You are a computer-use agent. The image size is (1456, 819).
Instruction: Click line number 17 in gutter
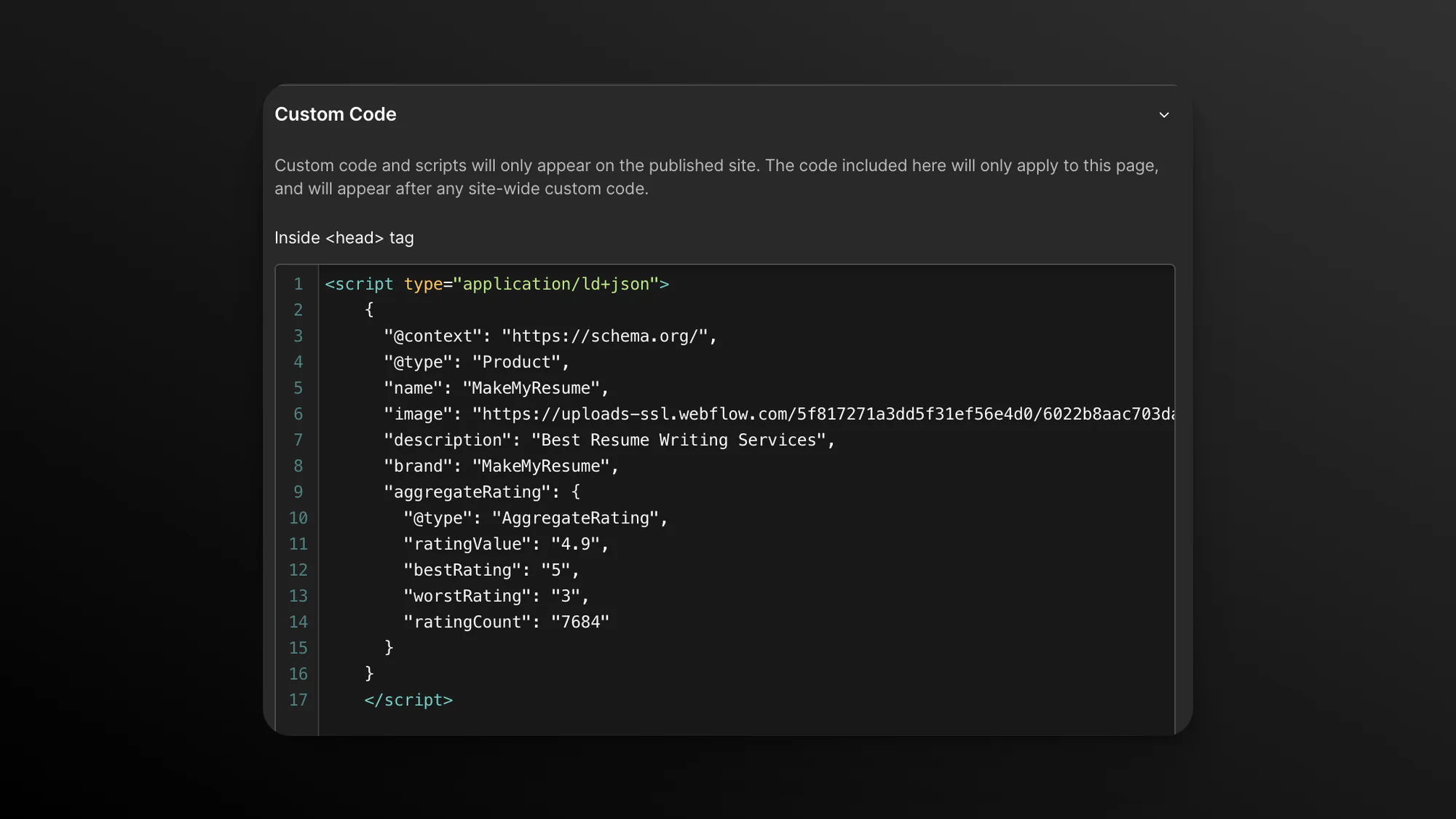(298, 700)
